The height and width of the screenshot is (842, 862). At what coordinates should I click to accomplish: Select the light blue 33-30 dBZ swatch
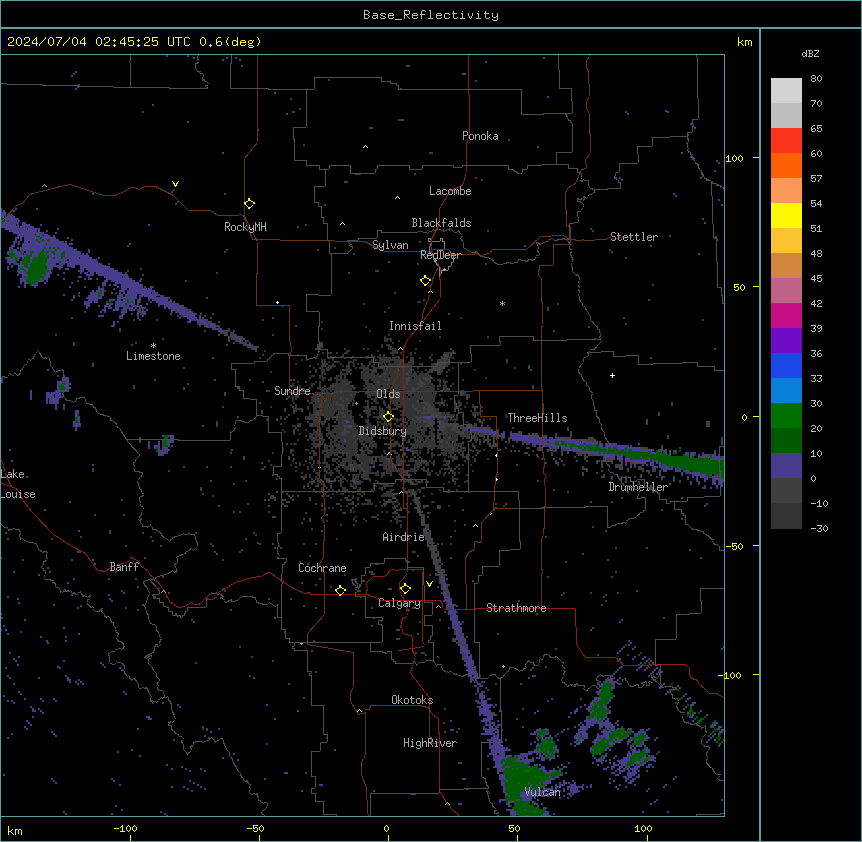click(x=786, y=391)
